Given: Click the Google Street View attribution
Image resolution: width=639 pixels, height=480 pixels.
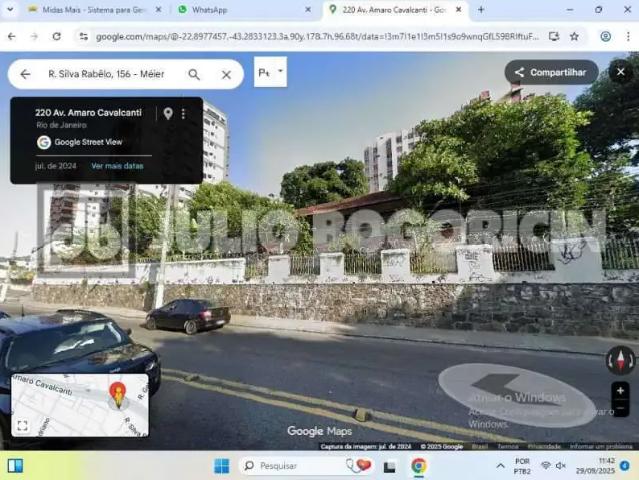Looking at the screenshot, I should click(80, 142).
